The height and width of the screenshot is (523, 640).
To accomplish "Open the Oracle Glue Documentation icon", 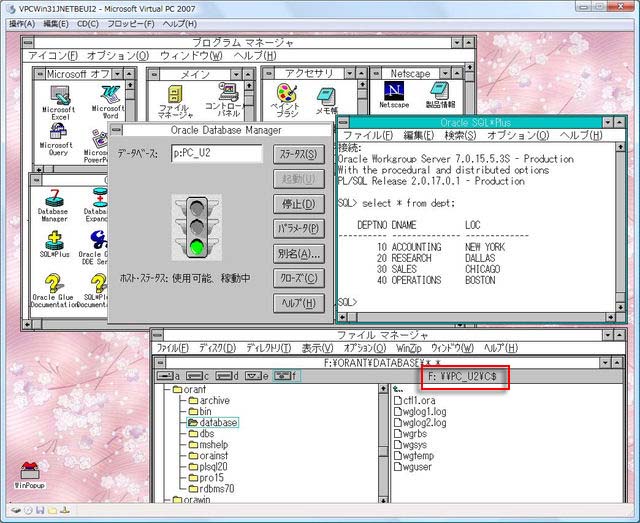I will tap(53, 291).
